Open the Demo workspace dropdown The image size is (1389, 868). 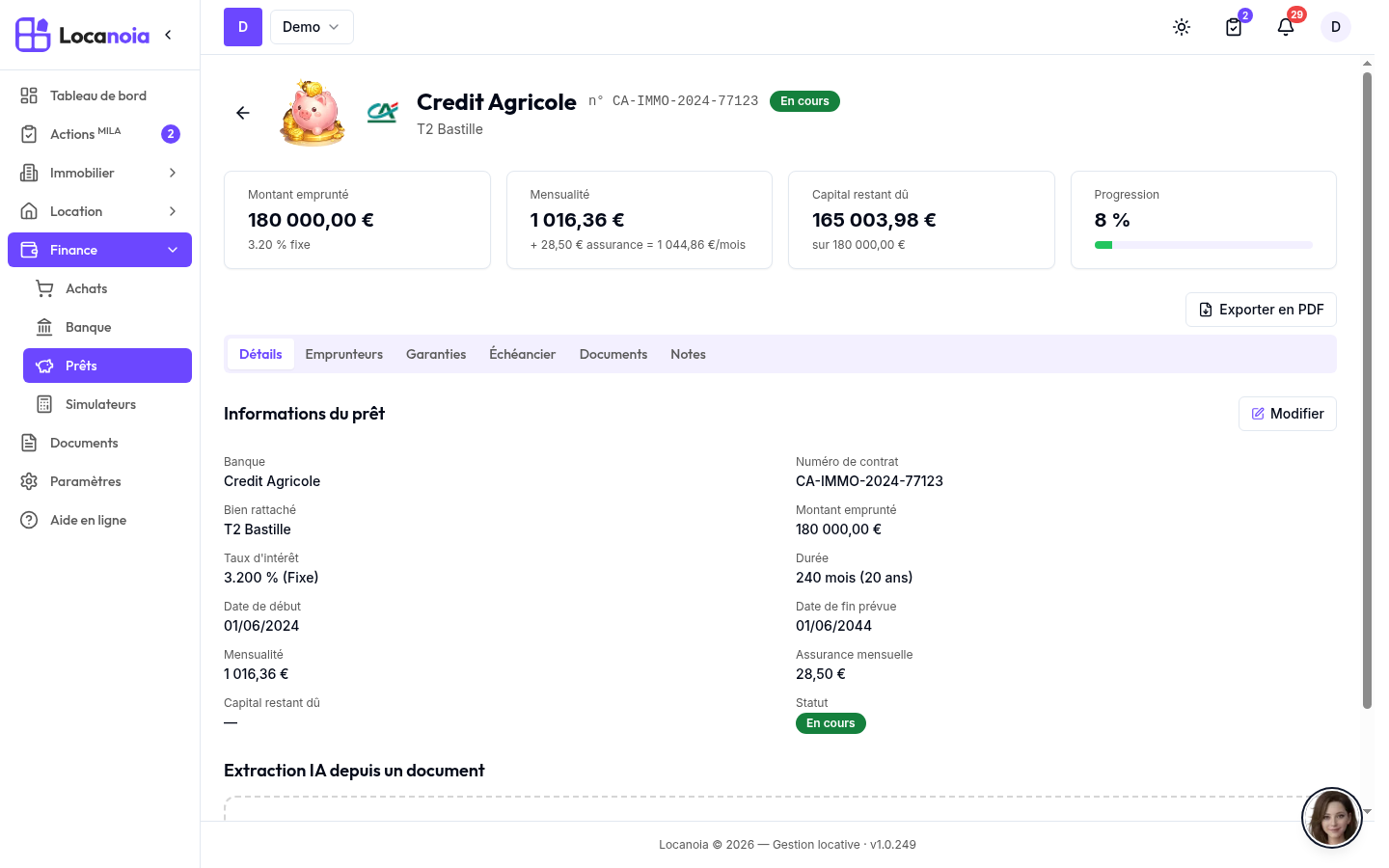[x=312, y=27]
